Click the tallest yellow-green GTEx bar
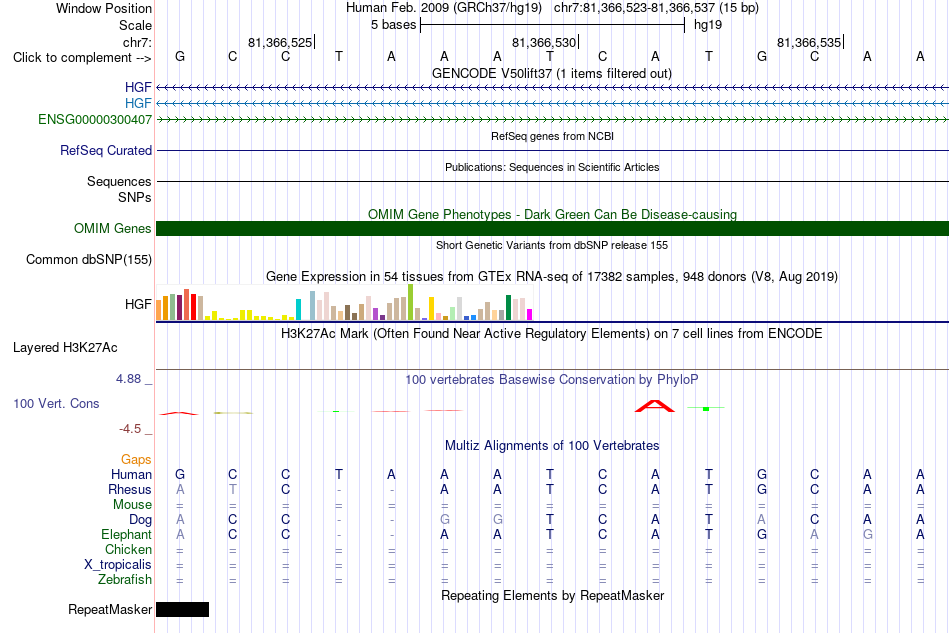 411,302
